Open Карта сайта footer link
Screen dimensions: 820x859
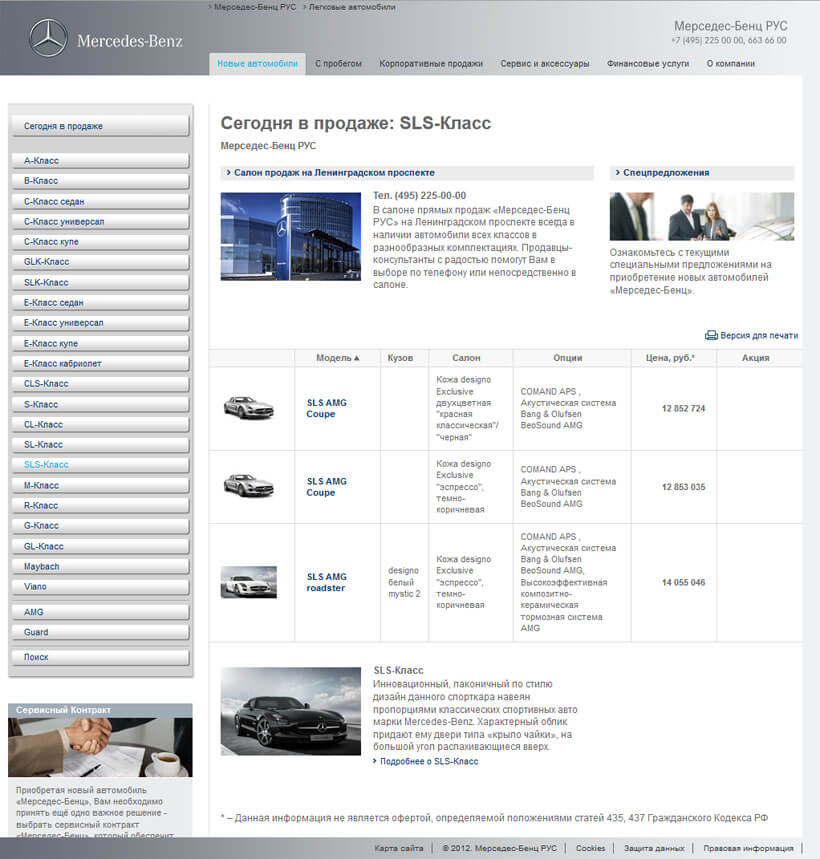(399, 848)
